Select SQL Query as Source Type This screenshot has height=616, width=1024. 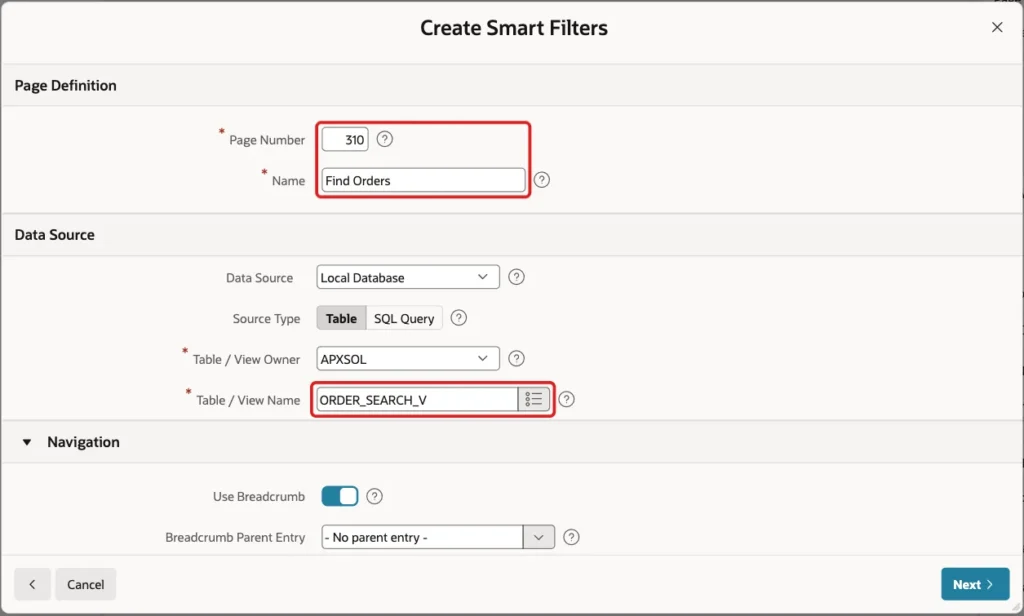[404, 318]
